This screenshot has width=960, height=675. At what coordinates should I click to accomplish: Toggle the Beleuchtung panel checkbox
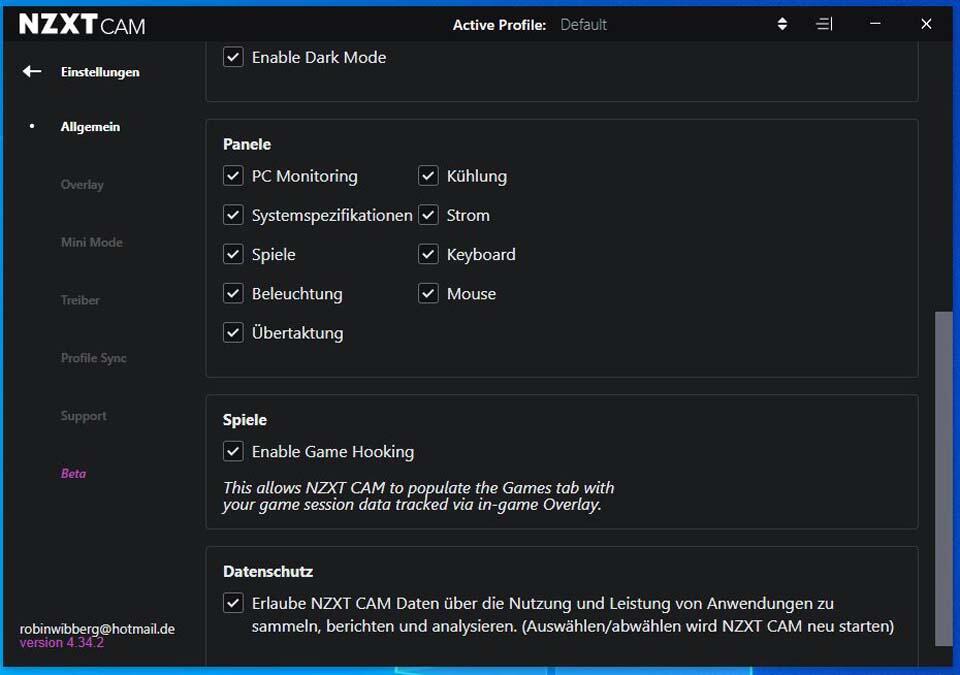(233, 293)
